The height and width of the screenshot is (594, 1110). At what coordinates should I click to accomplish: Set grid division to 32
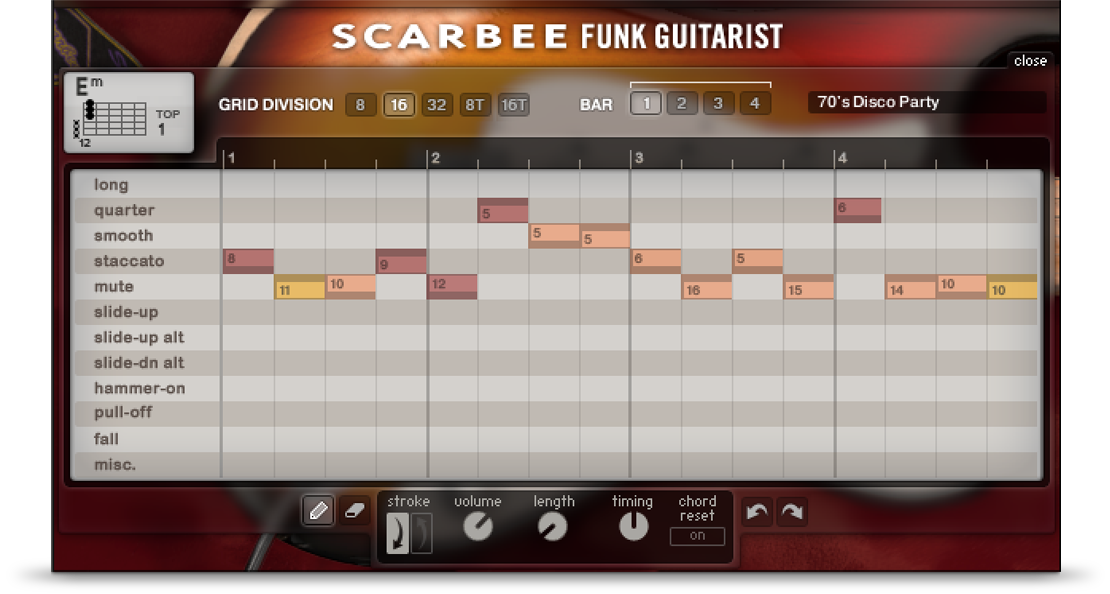click(436, 104)
